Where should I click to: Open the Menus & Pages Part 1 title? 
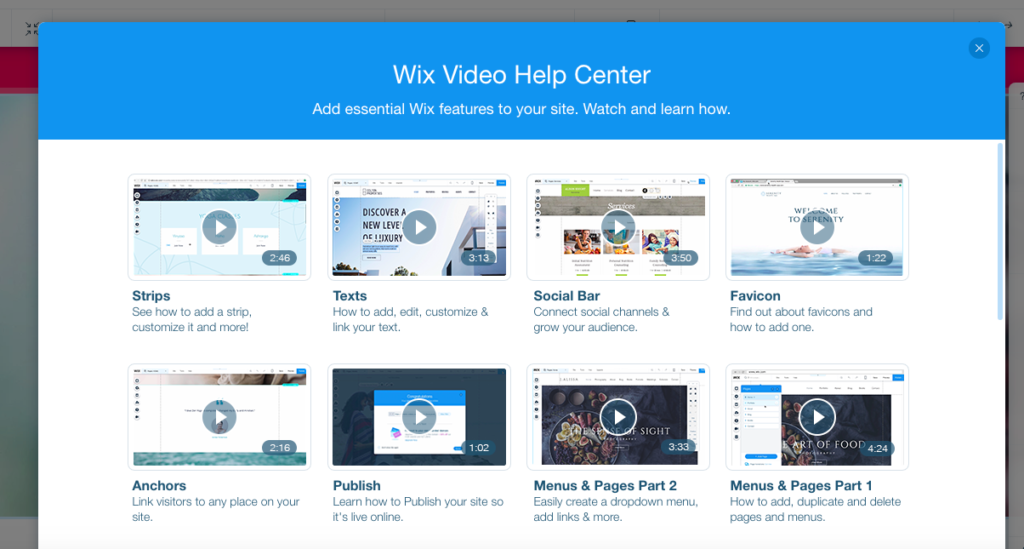pyautogui.click(x=801, y=486)
